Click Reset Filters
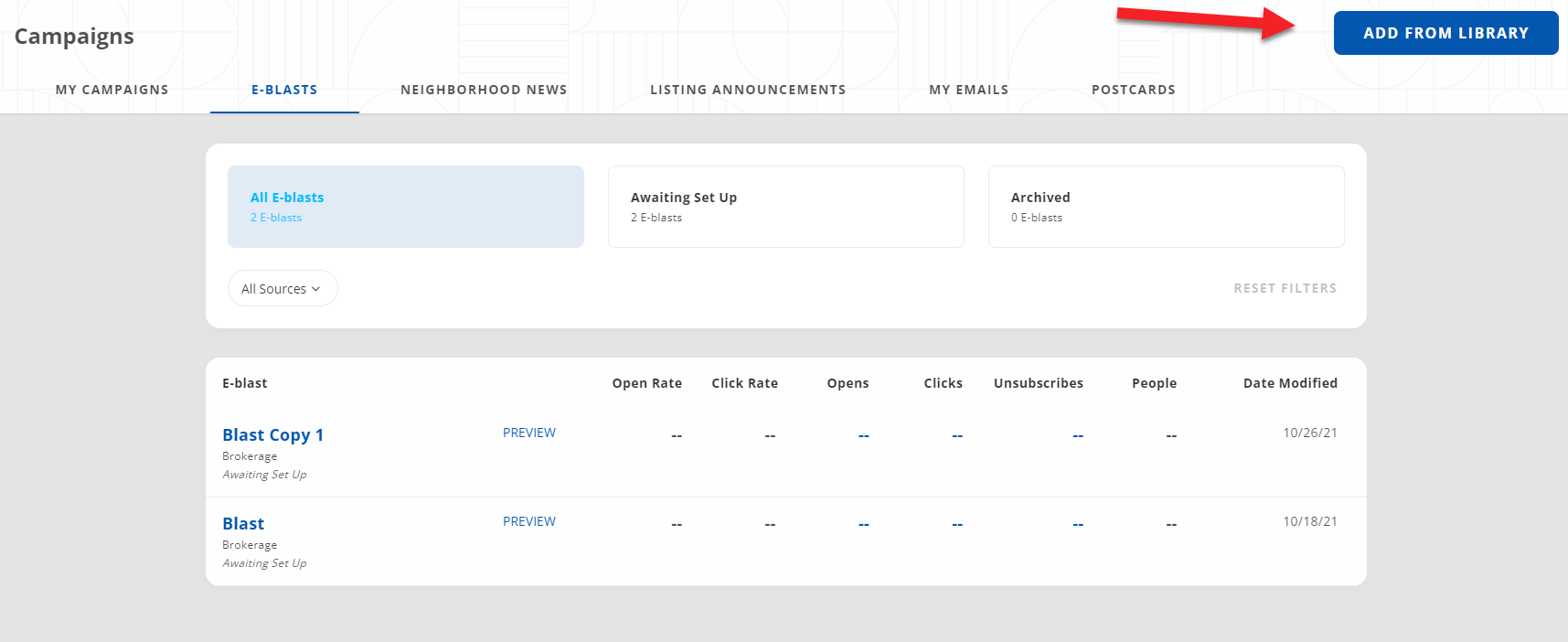Image resolution: width=1568 pixels, height=642 pixels. (1285, 288)
